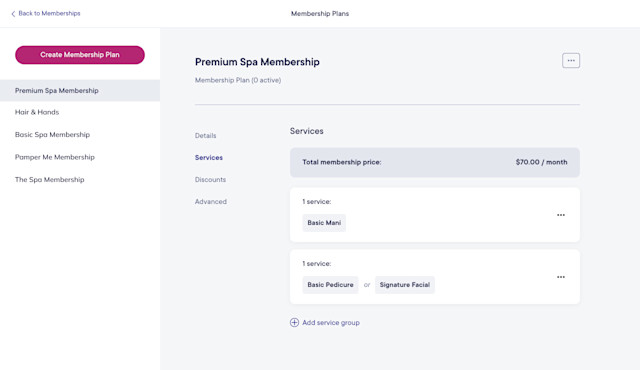Click the plus circle add icon
Screen dimensions: 640x370
(x=294, y=322)
